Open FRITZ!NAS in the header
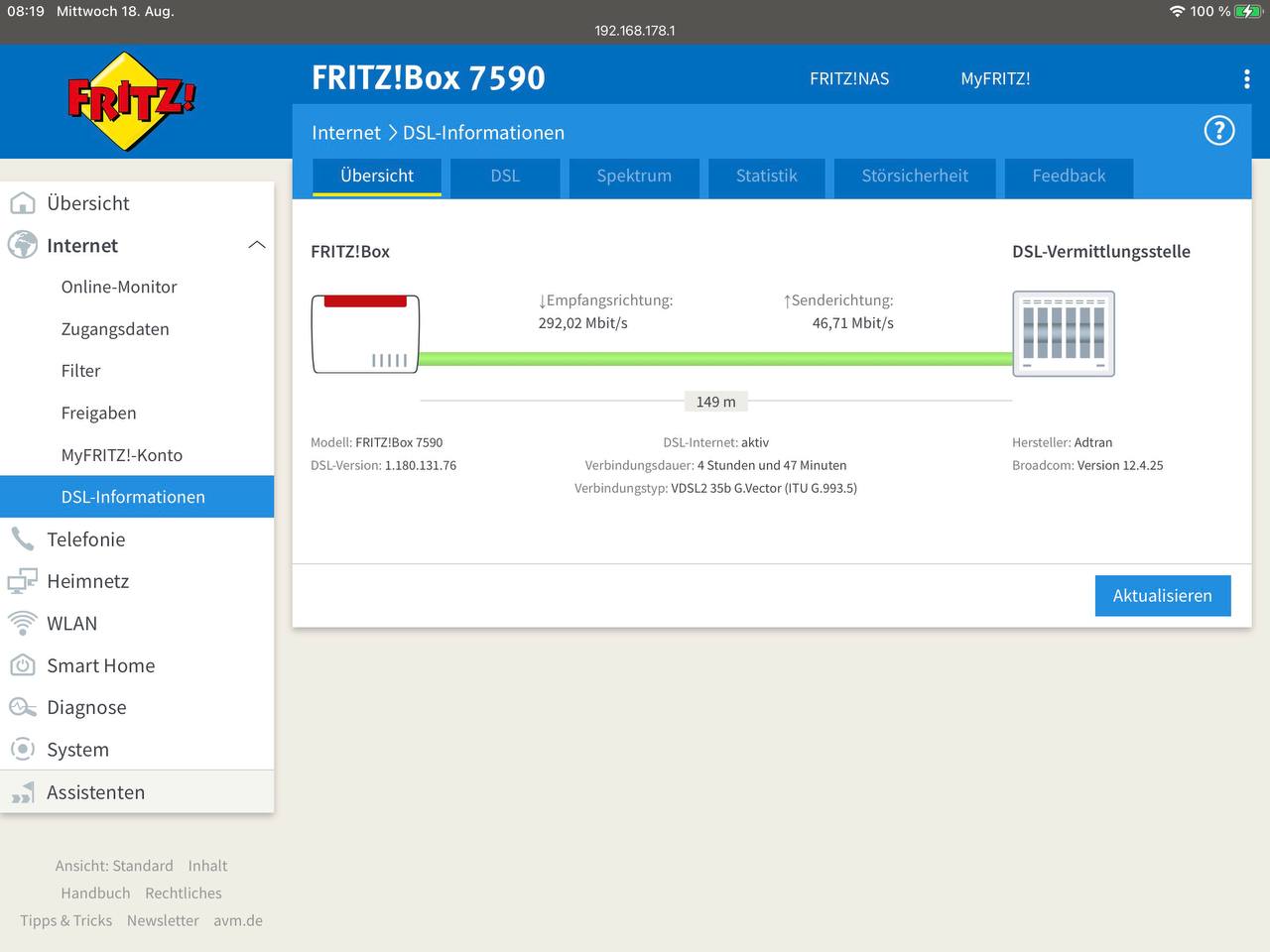This screenshot has height=952, width=1270. click(x=849, y=79)
